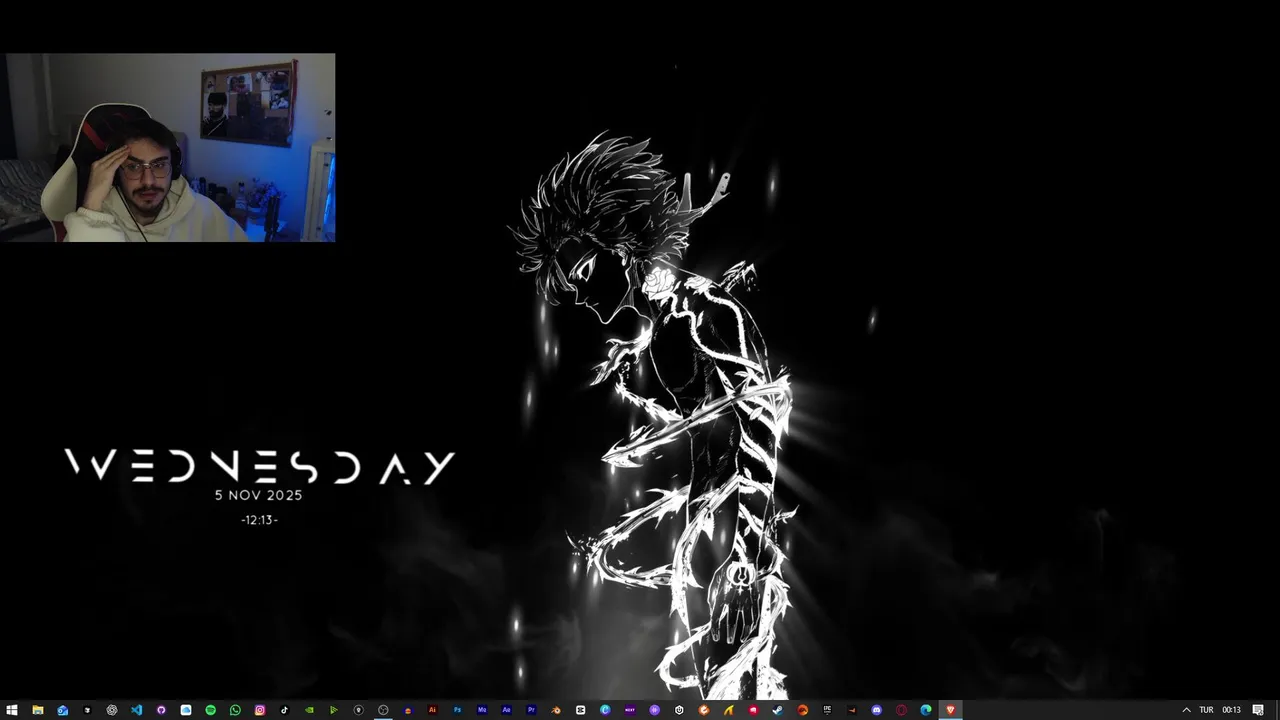Switch to OBS Studio in taskbar
Viewport: 1280px width, 720px height.
click(383, 710)
